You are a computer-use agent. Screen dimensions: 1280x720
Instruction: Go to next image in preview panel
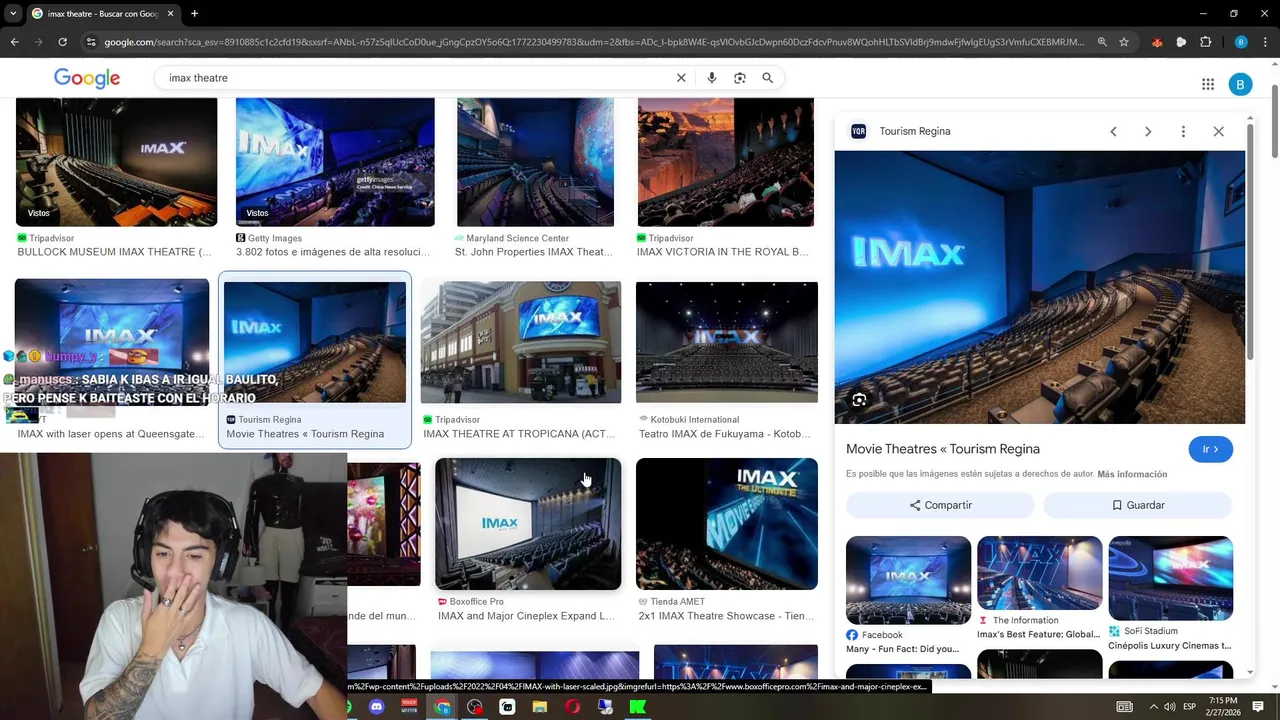[1148, 132]
